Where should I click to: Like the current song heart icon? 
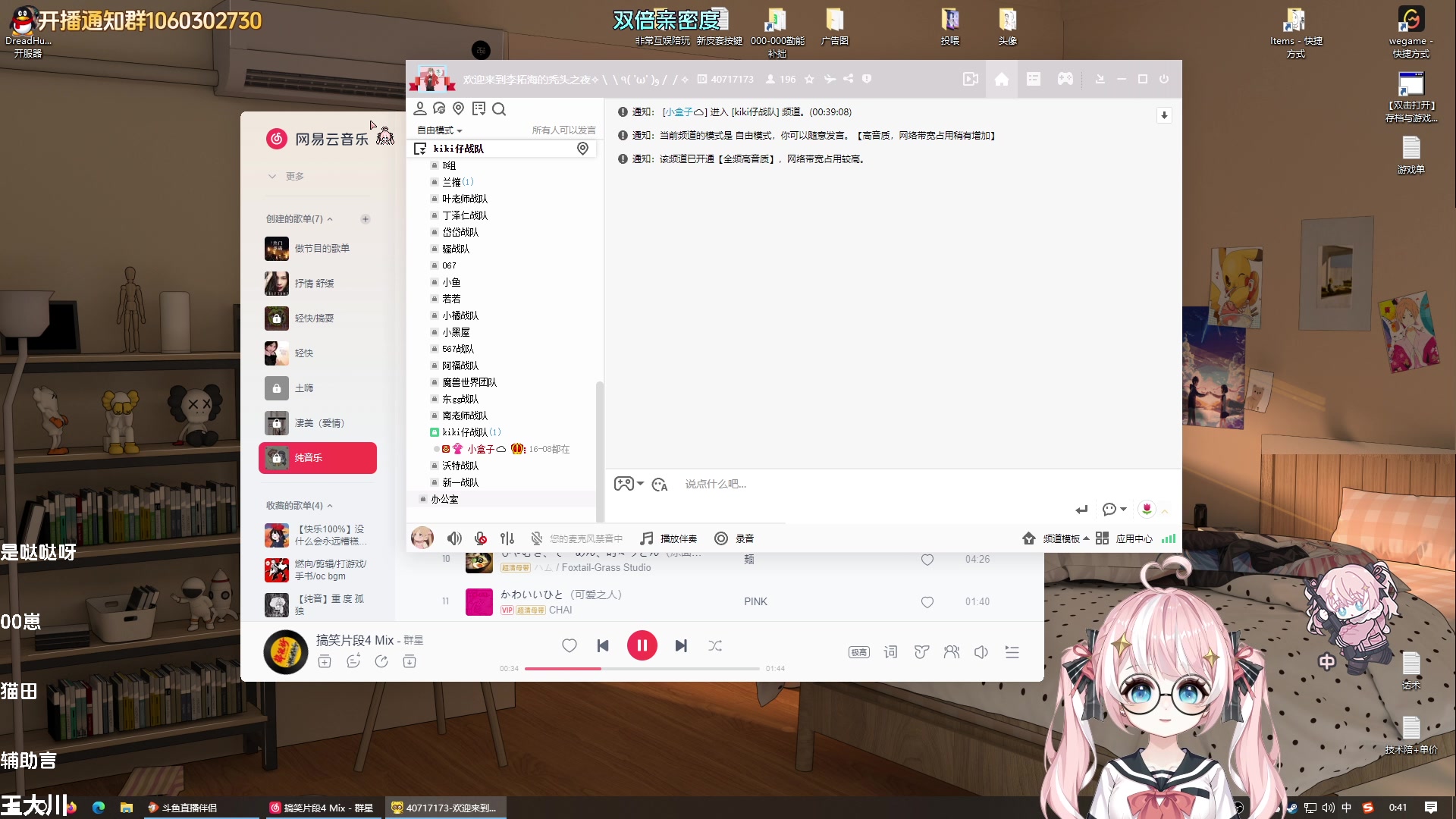tap(570, 645)
